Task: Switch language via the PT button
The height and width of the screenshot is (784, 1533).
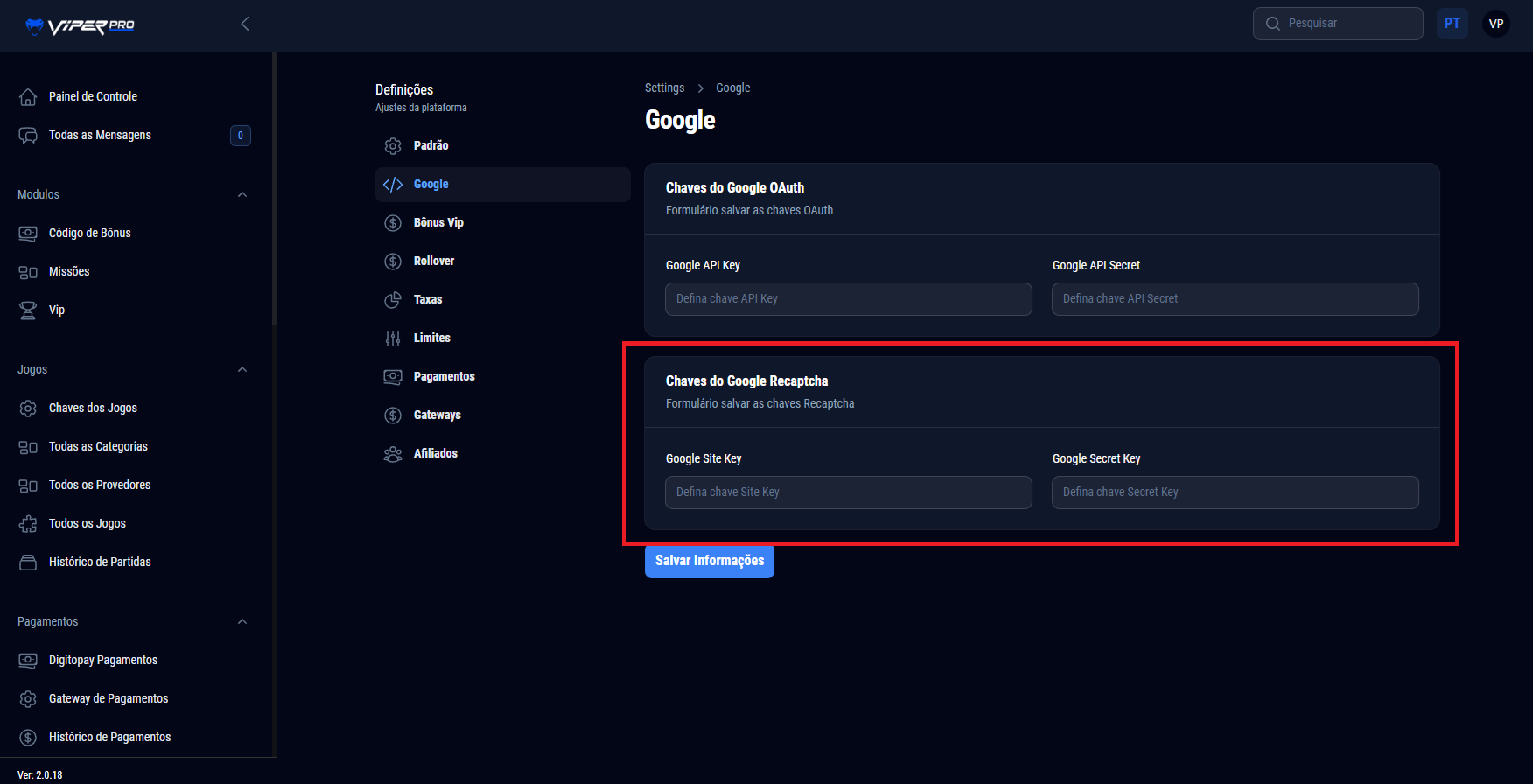Action: (x=1452, y=24)
